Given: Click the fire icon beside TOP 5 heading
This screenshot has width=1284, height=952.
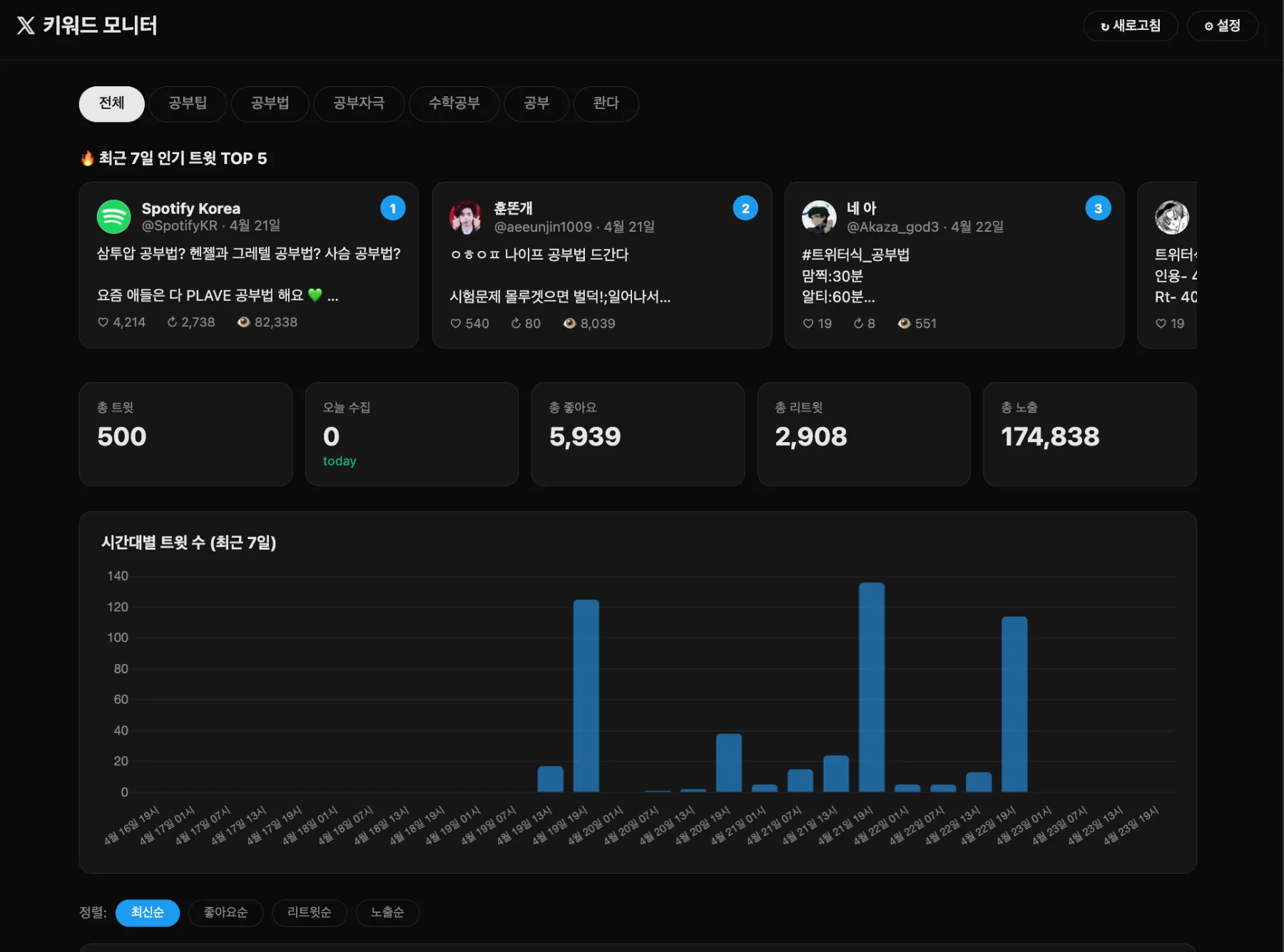Looking at the screenshot, I should 87,158.
